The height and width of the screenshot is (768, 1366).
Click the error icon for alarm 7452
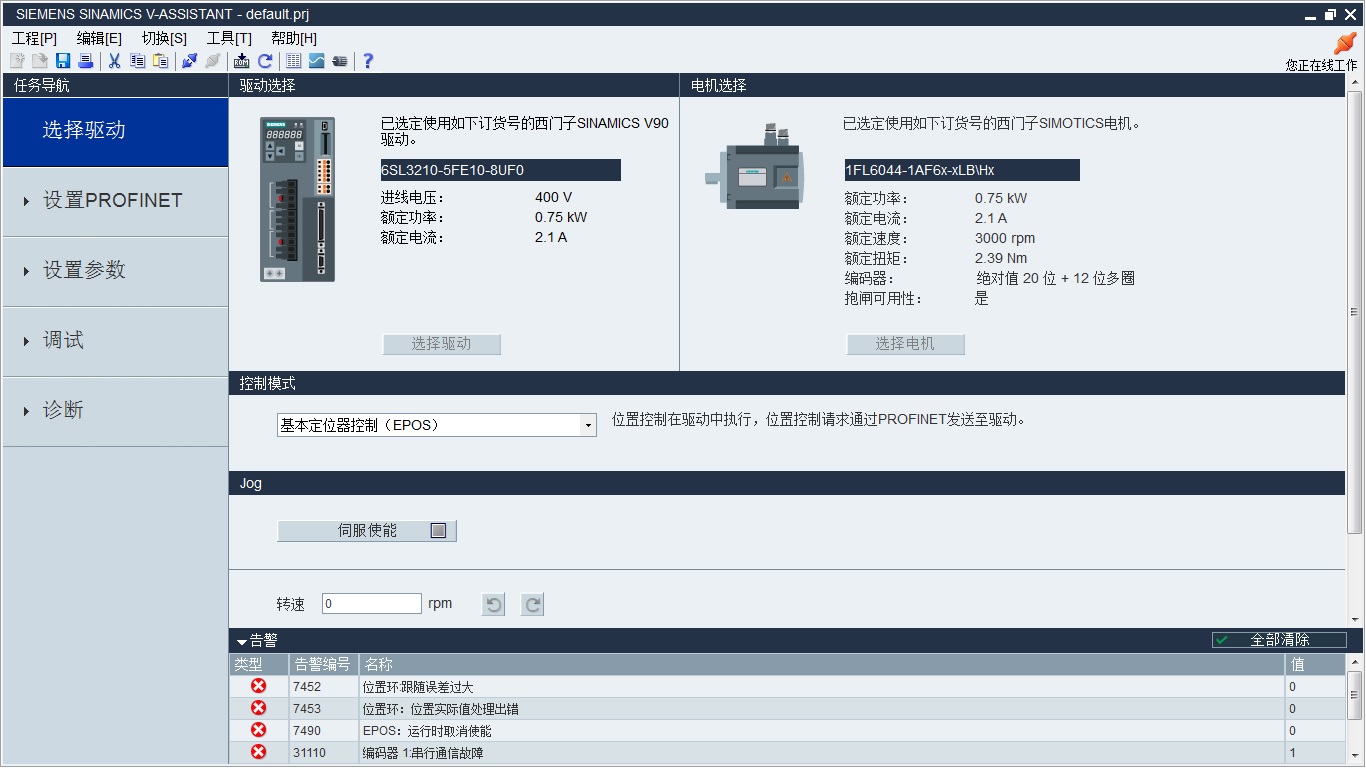pos(258,686)
